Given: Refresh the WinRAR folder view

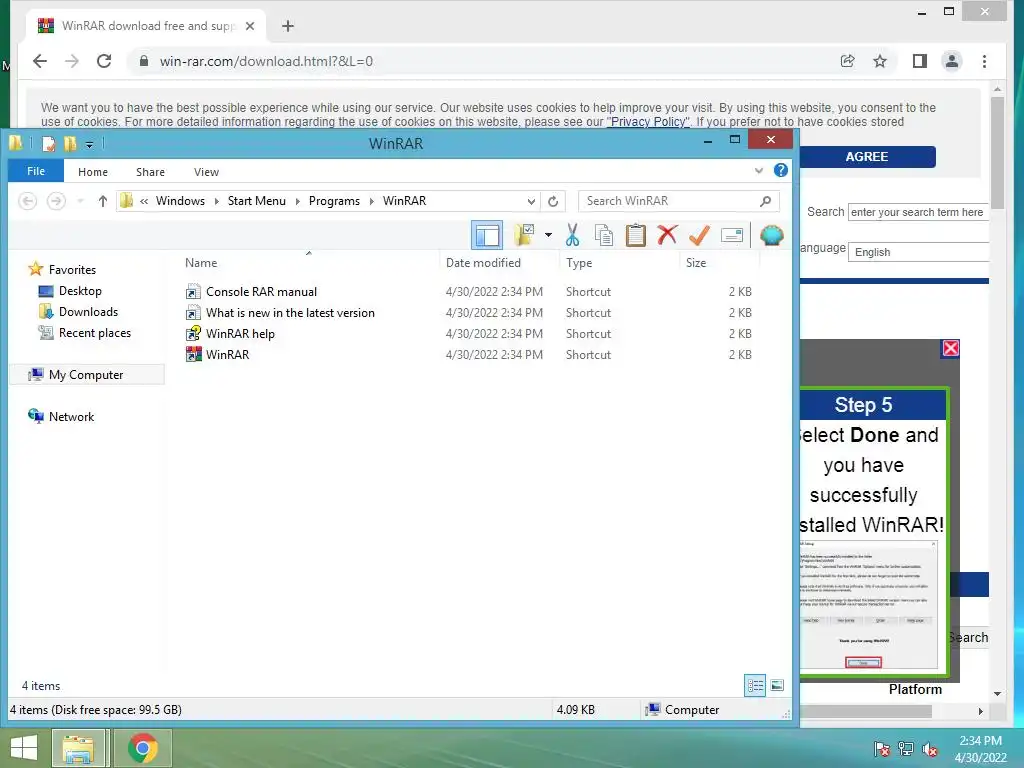Looking at the screenshot, I should point(553,201).
